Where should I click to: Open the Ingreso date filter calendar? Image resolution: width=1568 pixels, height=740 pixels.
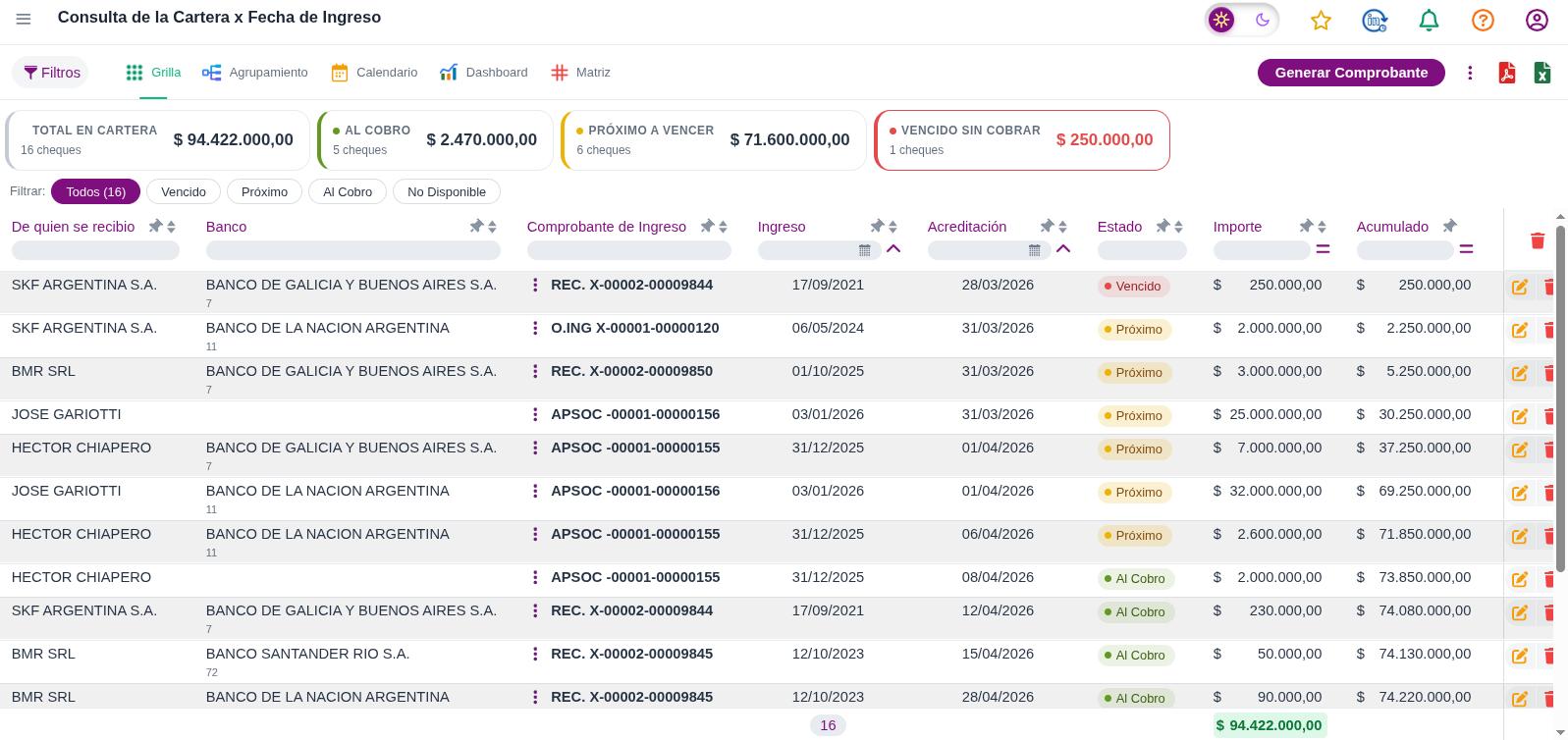(x=864, y=250)
